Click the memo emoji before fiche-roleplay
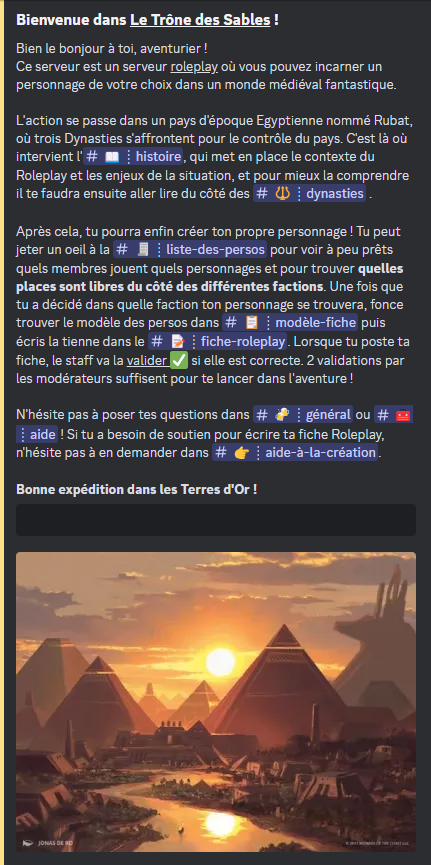431x865 pixels. (x=177, y=341)
